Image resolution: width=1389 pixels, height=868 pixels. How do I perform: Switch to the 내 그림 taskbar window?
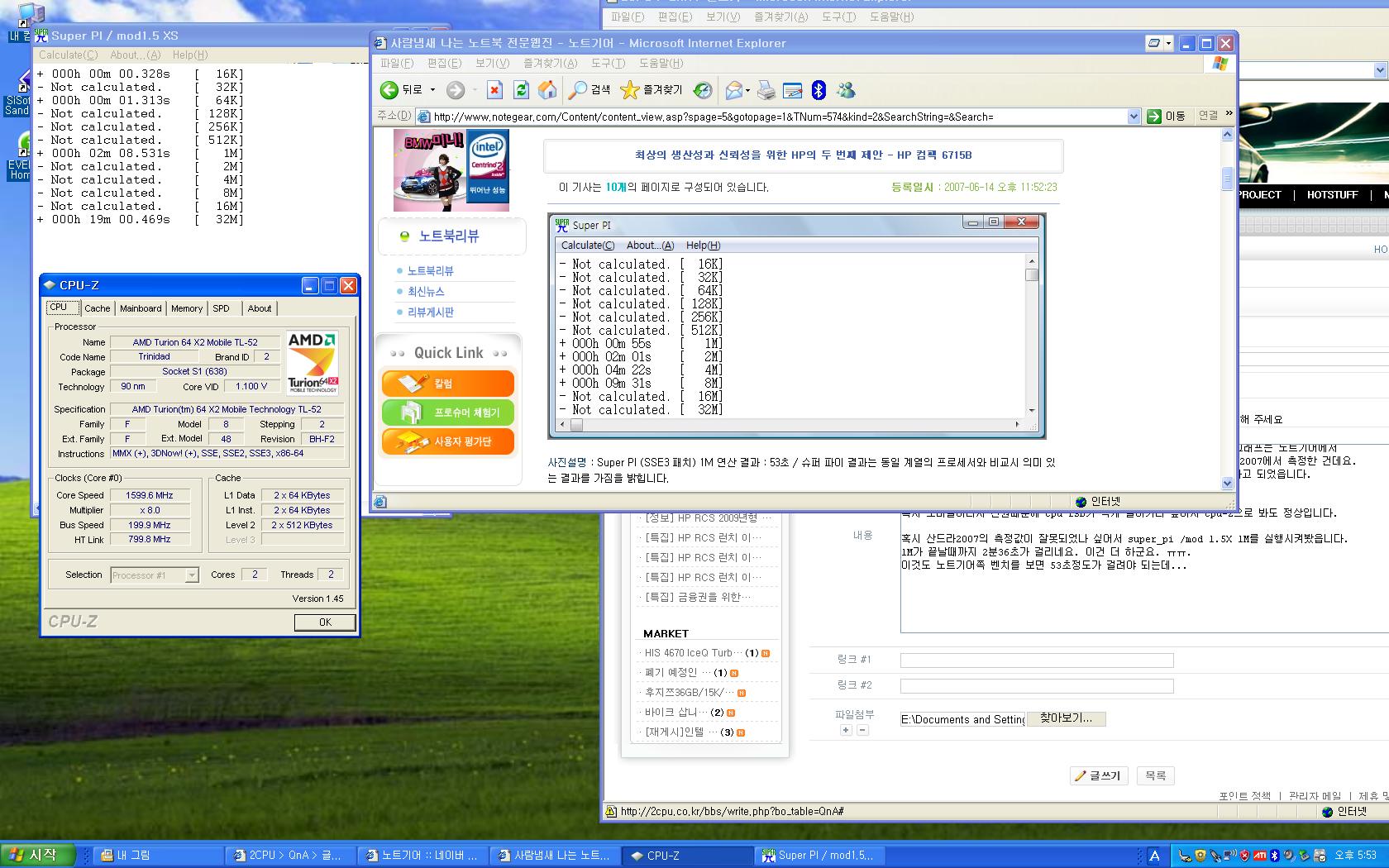tap(157, 855)
